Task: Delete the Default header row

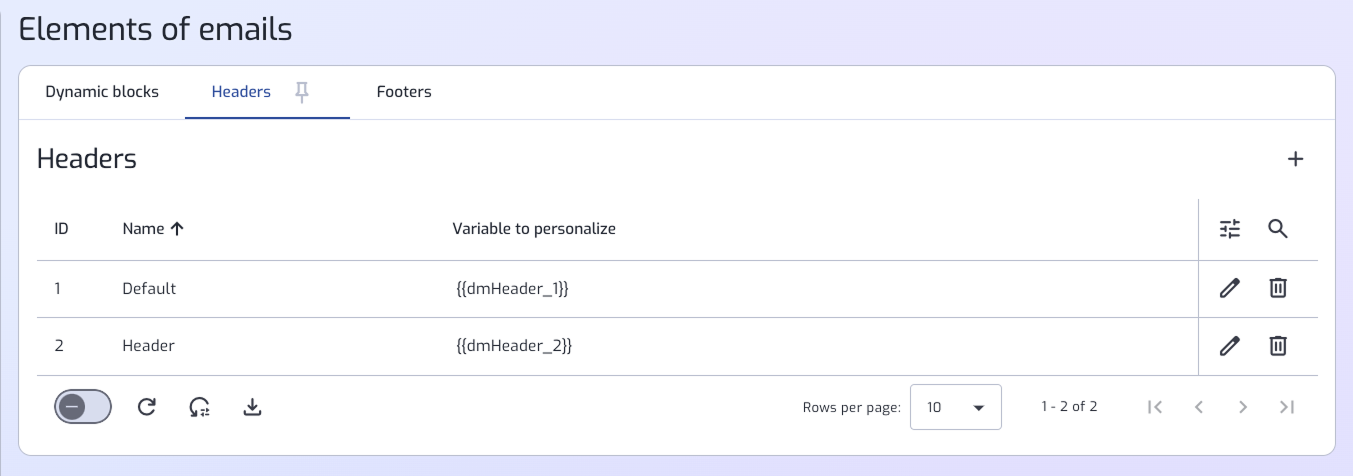Action: [1278, 288]
